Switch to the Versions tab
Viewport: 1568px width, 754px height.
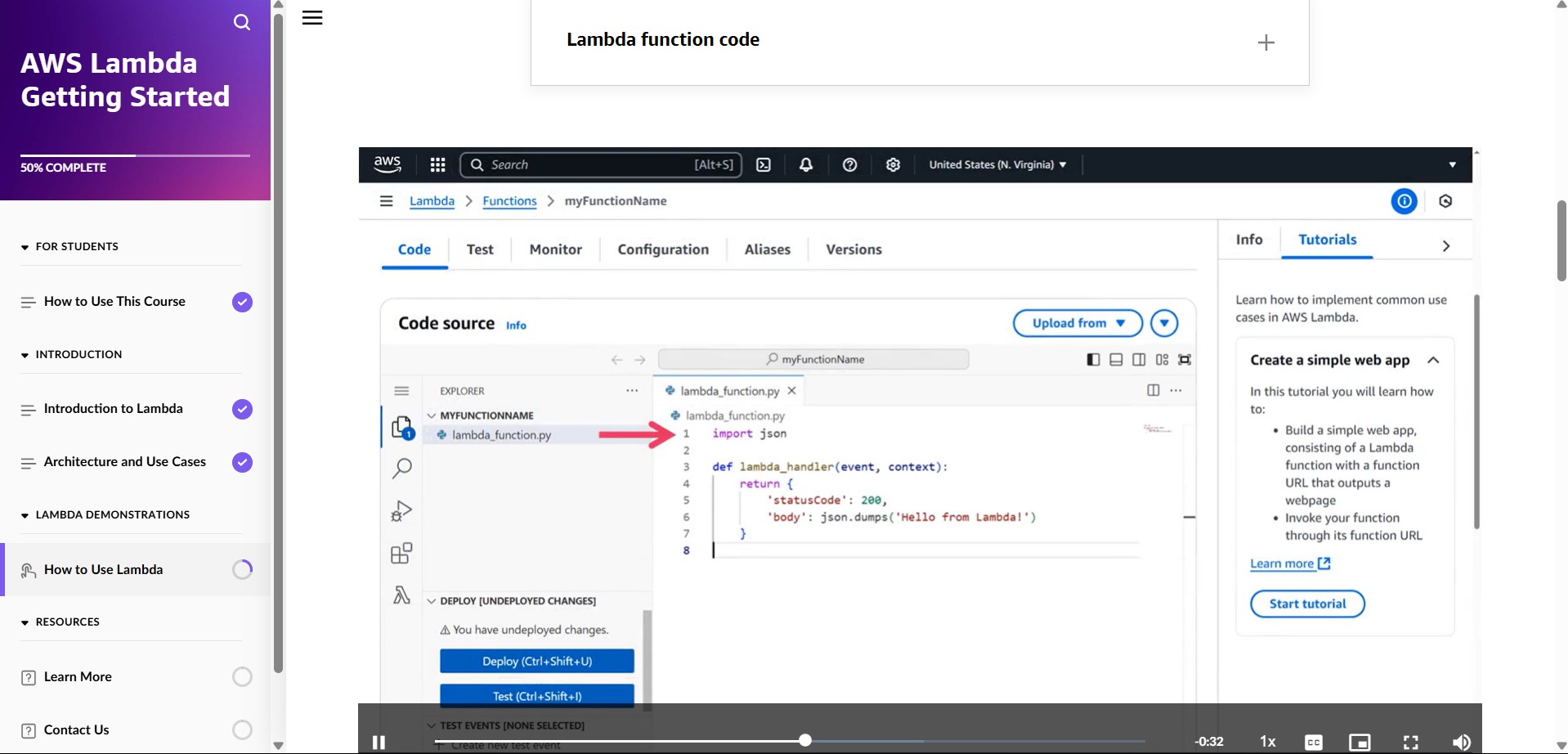point(853,250)
